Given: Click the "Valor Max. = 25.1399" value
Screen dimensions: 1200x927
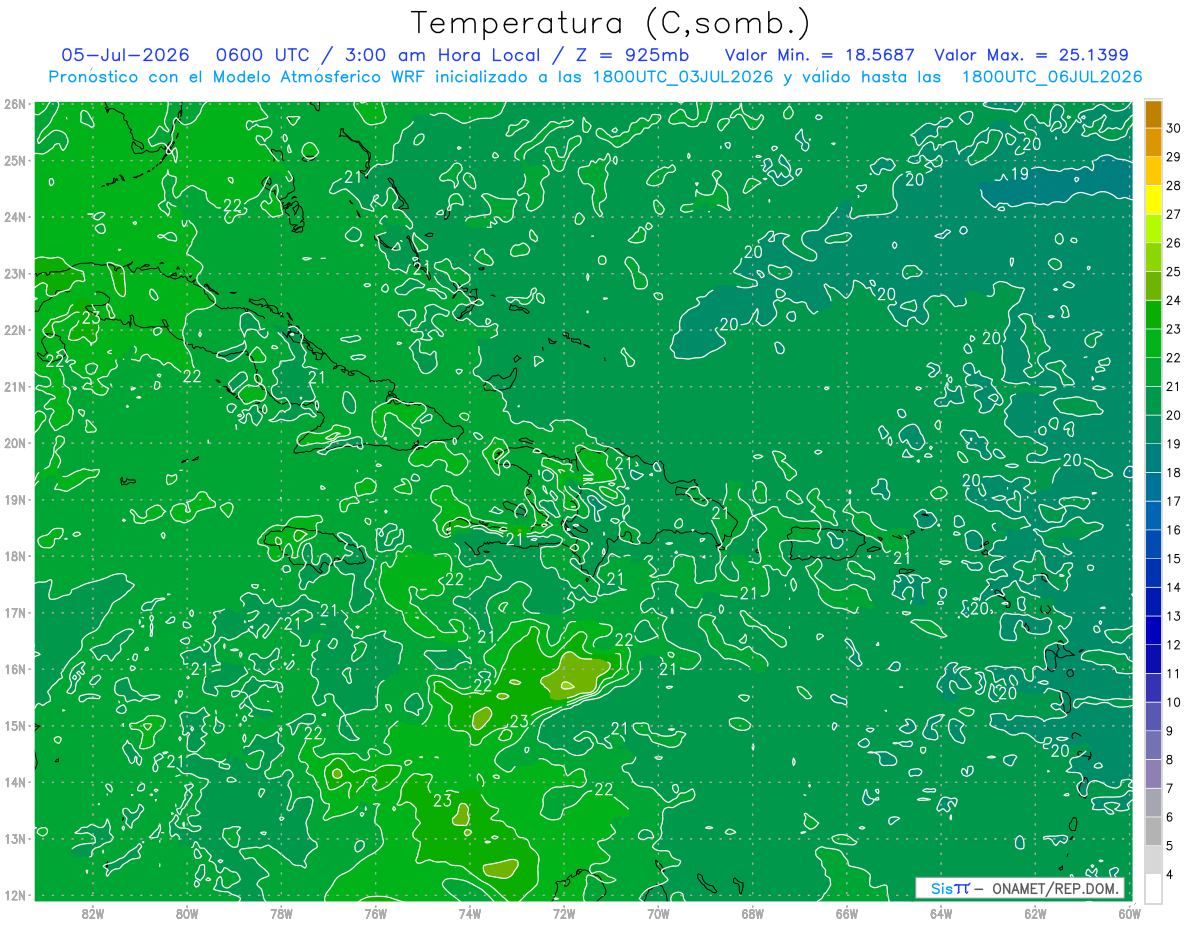Looking at the screenshot, I should (1031, 55).
